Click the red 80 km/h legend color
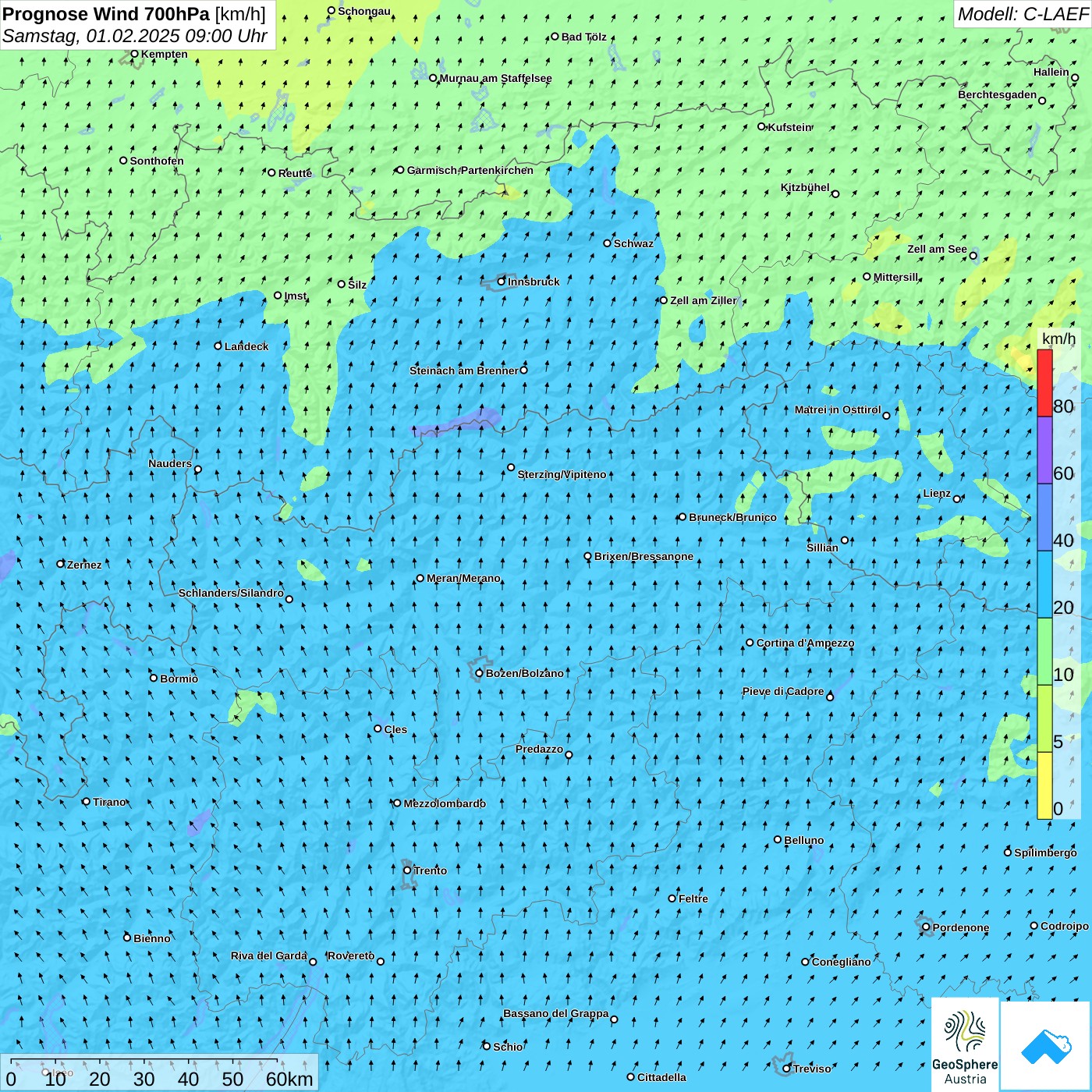Image resolution: width=1092 pixels, height=1092 pixels. (x=1044, y=383)
